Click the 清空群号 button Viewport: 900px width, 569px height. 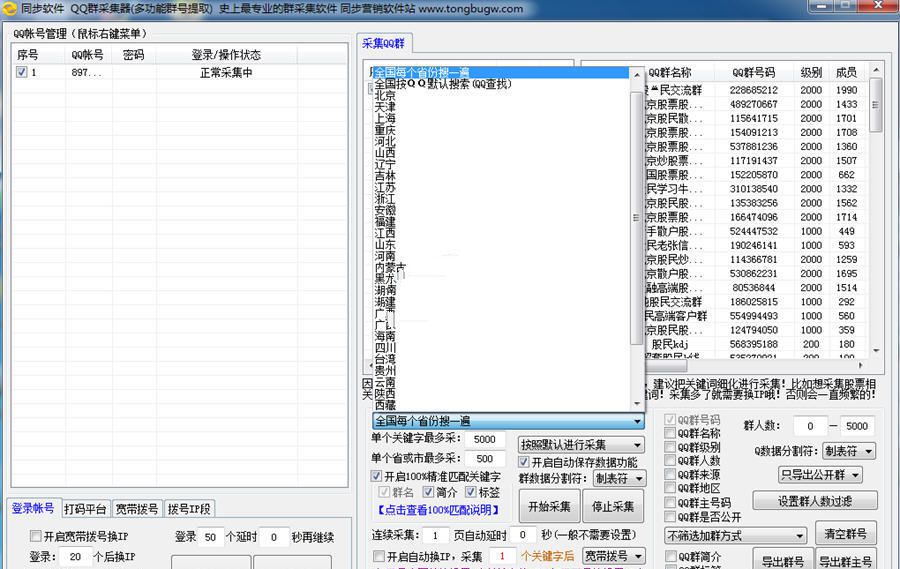click(845, 534)
